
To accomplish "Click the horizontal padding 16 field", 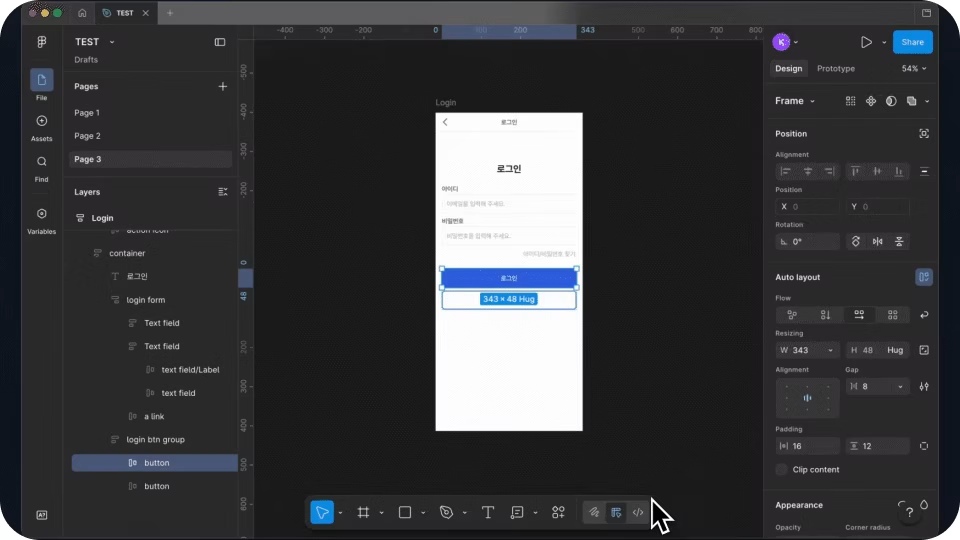I will click(x=808, y=446).
